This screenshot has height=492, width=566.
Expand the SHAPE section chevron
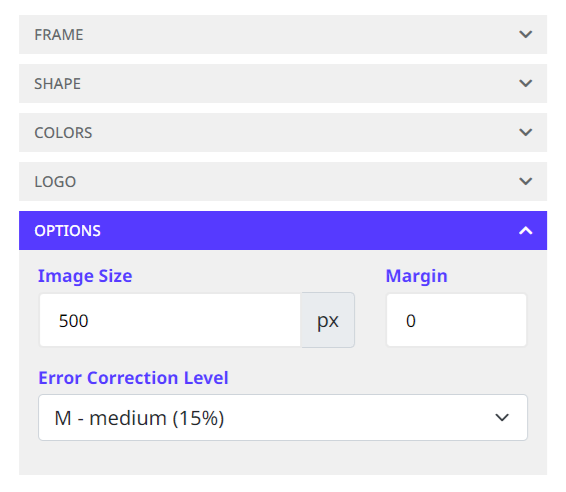pyautogui.click(x=526, y=83)
